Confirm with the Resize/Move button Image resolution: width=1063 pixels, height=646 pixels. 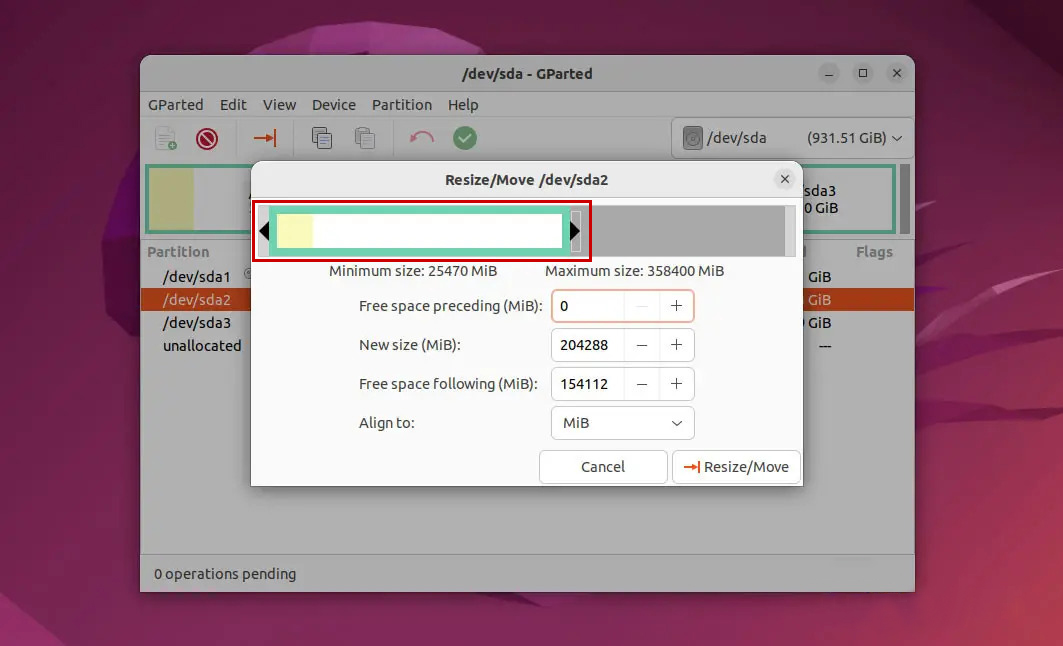click(x=736, y=466)
